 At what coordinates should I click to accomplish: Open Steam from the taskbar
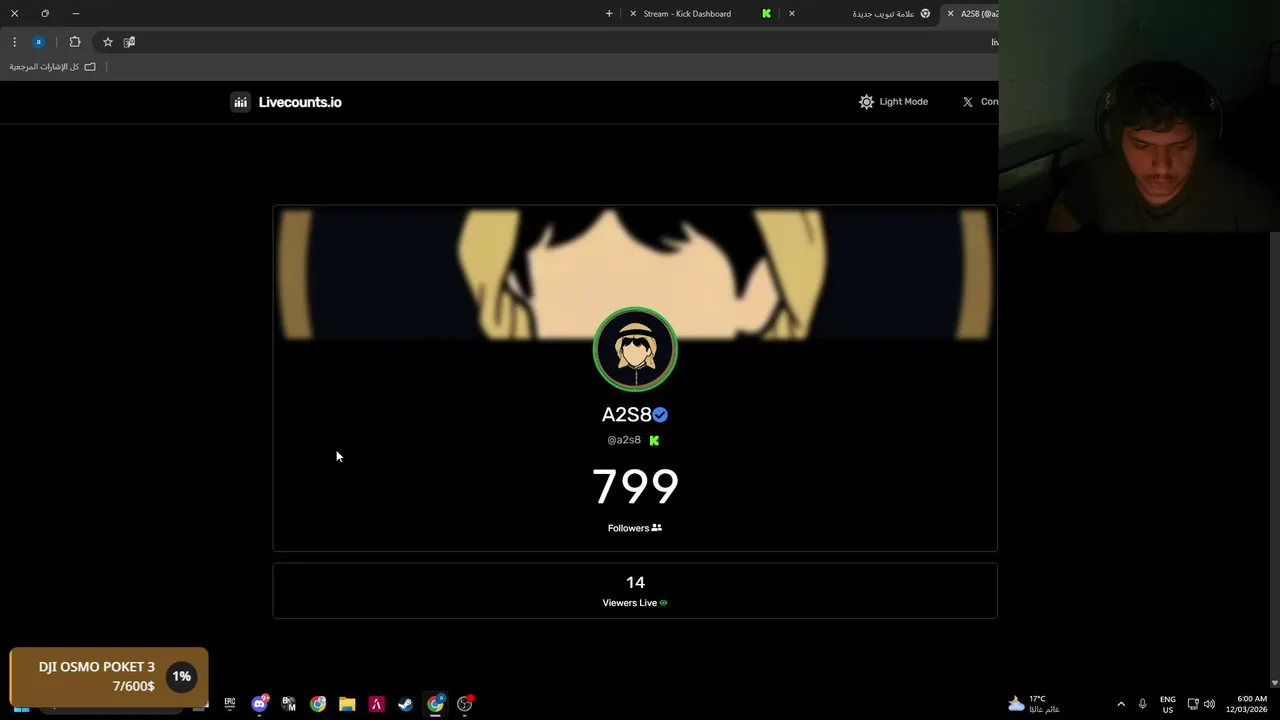pyautogui.click(x=406, y=704)
